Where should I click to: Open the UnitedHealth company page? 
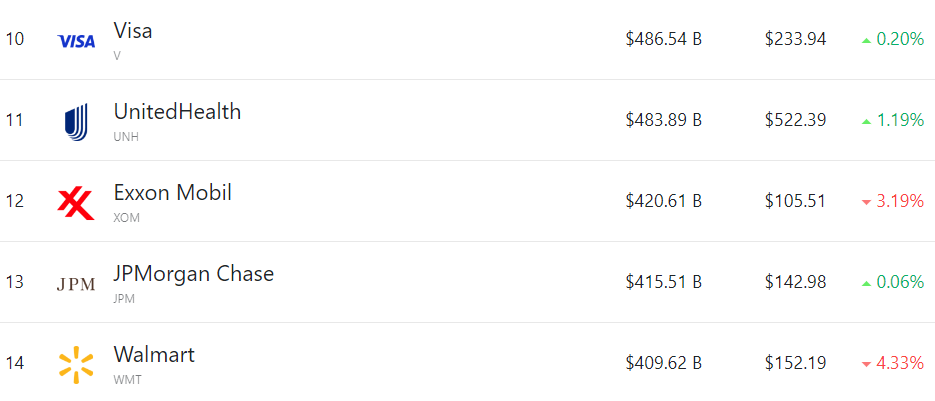(177, 112)
